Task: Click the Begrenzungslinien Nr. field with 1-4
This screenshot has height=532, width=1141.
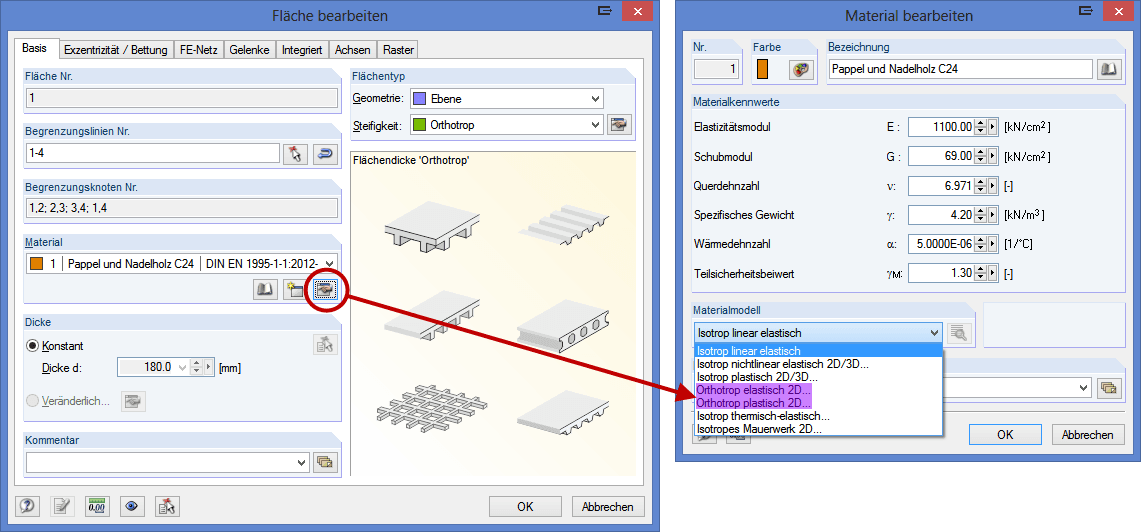Action: pos(153,154)
